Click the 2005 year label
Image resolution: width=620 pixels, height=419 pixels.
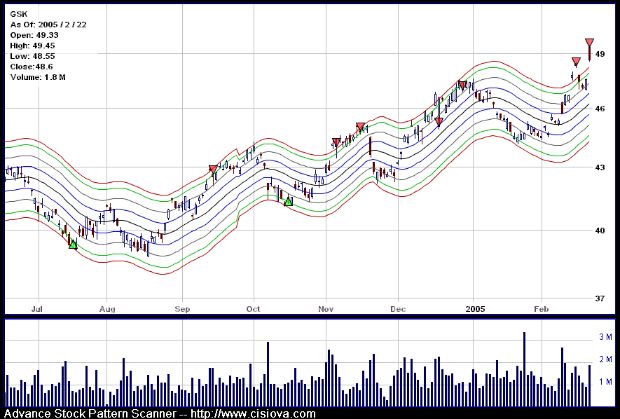475,309
